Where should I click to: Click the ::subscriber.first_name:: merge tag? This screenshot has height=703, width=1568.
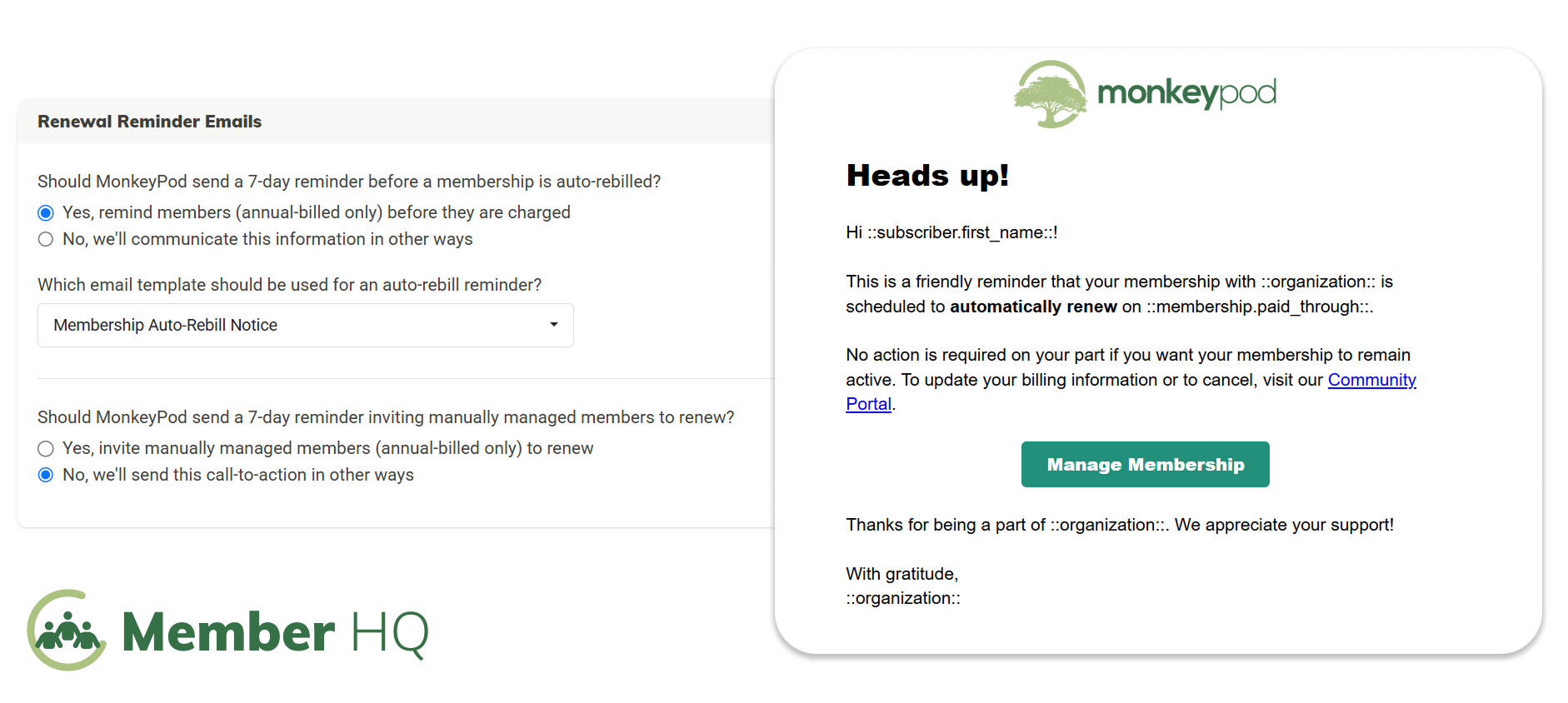[963, 232]
